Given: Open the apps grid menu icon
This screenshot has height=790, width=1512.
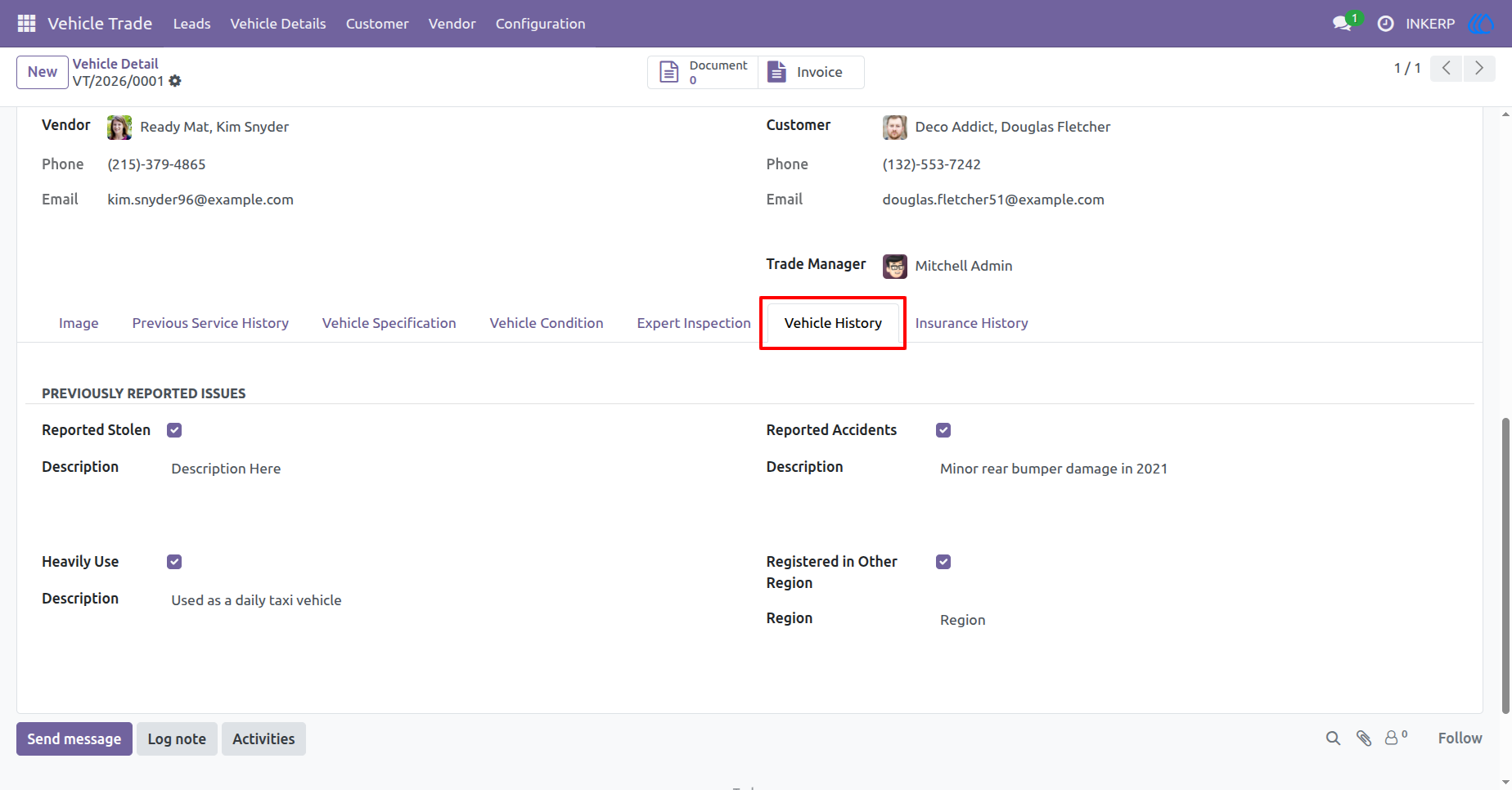Looking at the screenshot, I should click(26, 24).
